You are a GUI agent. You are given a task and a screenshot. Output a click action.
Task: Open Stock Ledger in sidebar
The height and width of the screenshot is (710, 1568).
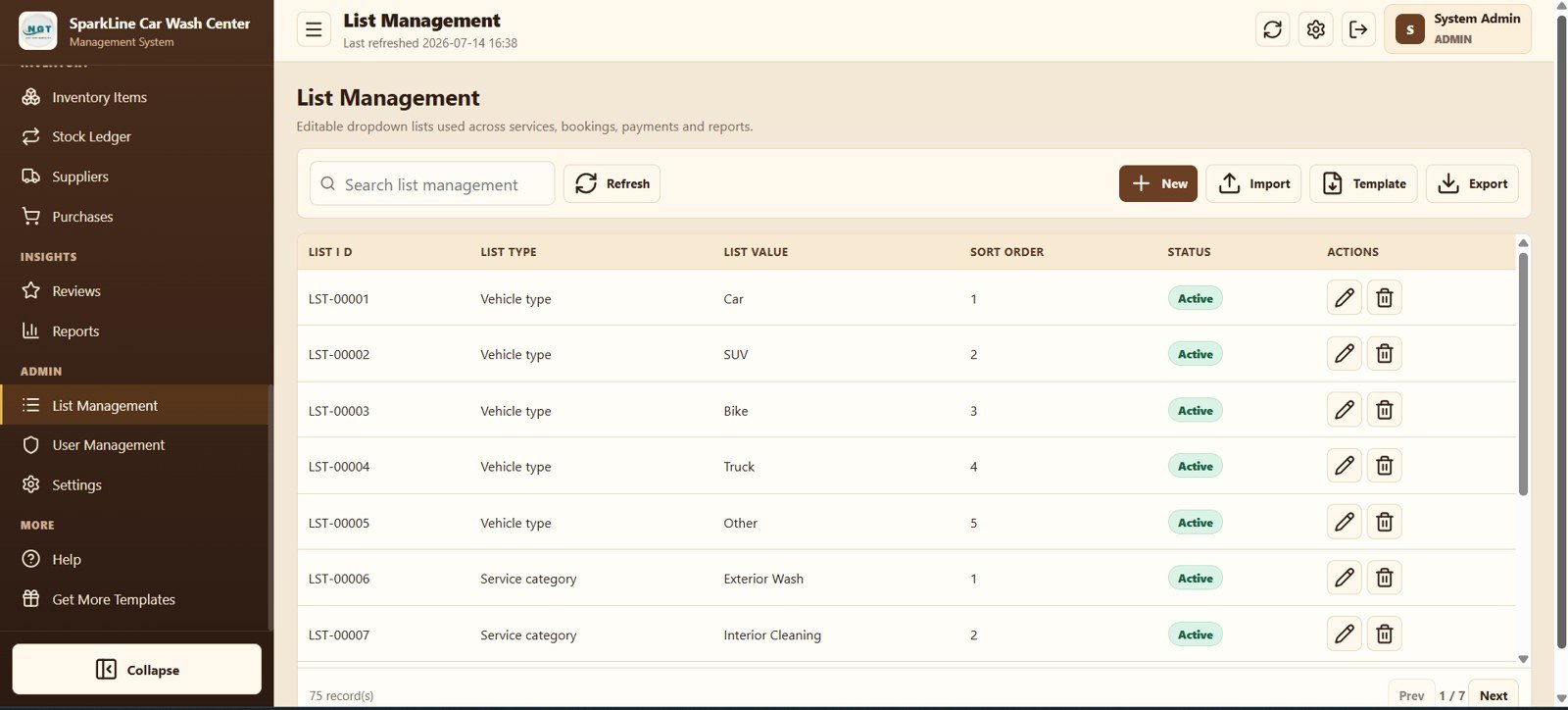point(134,136)
